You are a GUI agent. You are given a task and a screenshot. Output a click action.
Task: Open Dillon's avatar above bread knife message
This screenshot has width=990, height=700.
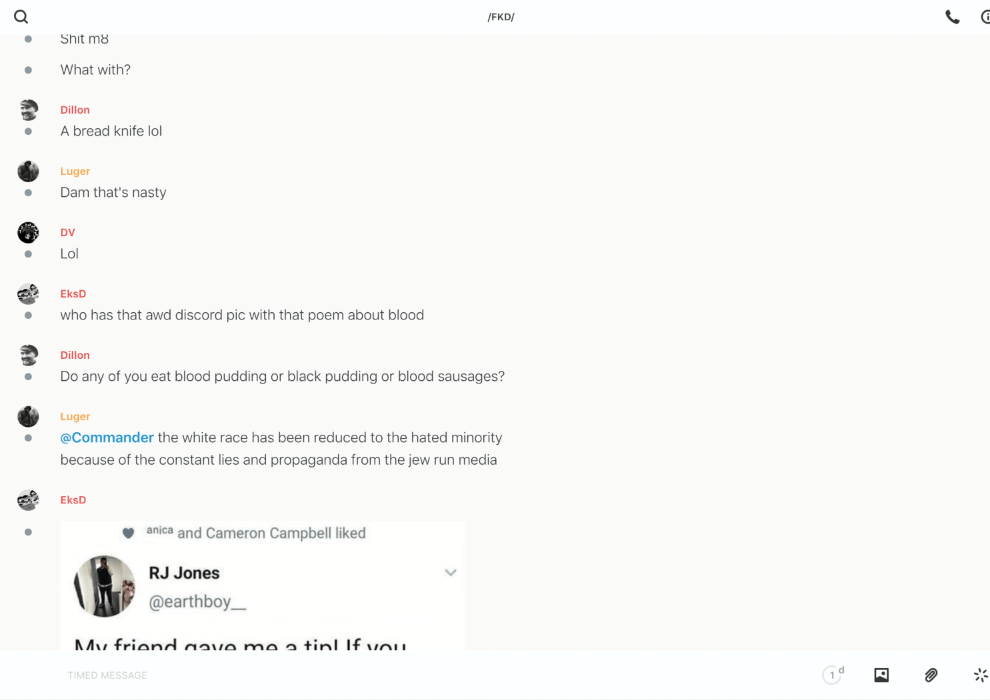pyautogui.click(x=28, y=110)
